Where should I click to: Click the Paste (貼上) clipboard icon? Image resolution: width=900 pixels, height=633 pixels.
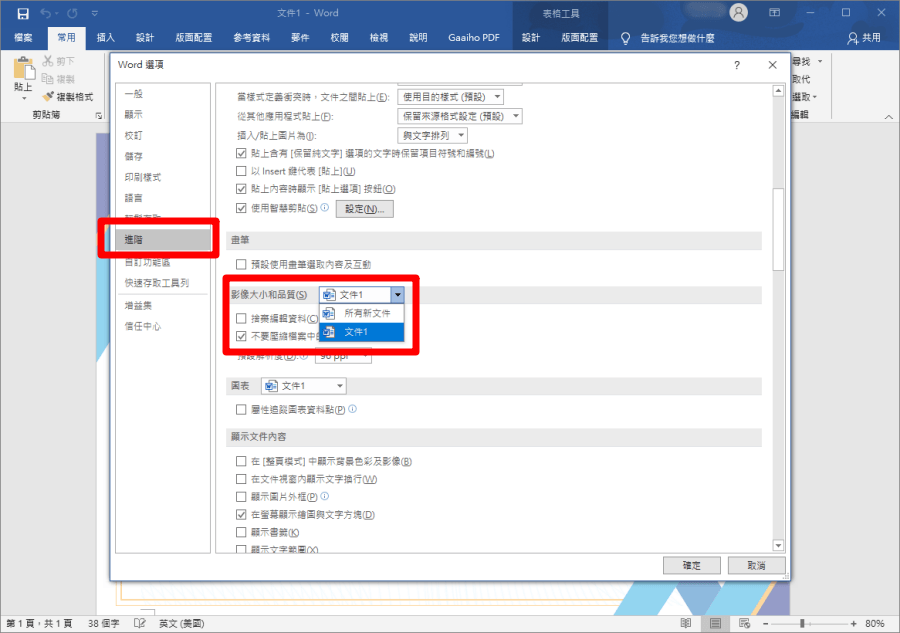point(24,68)
